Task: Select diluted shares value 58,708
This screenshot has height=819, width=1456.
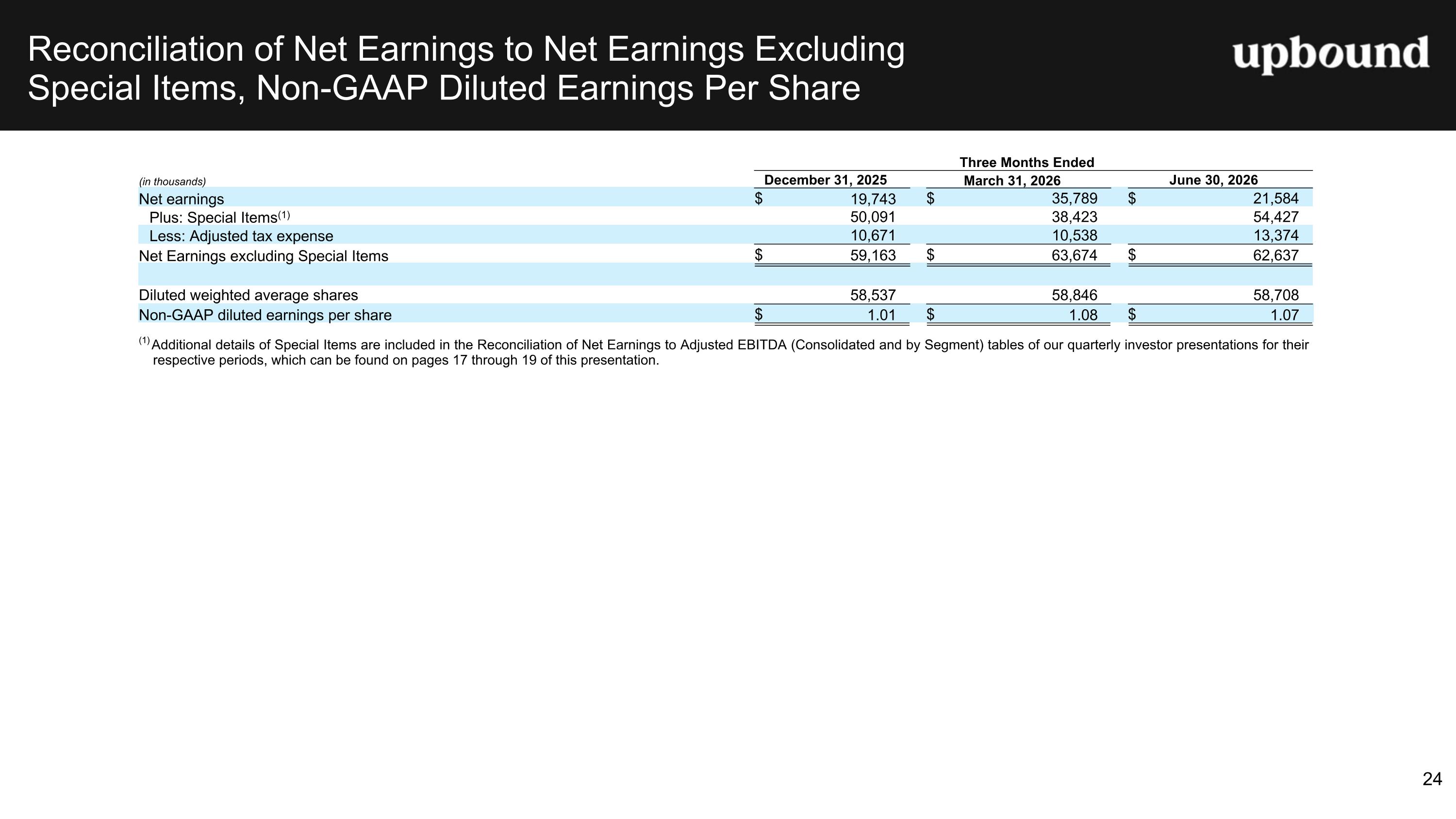Action: (1275, 295)
